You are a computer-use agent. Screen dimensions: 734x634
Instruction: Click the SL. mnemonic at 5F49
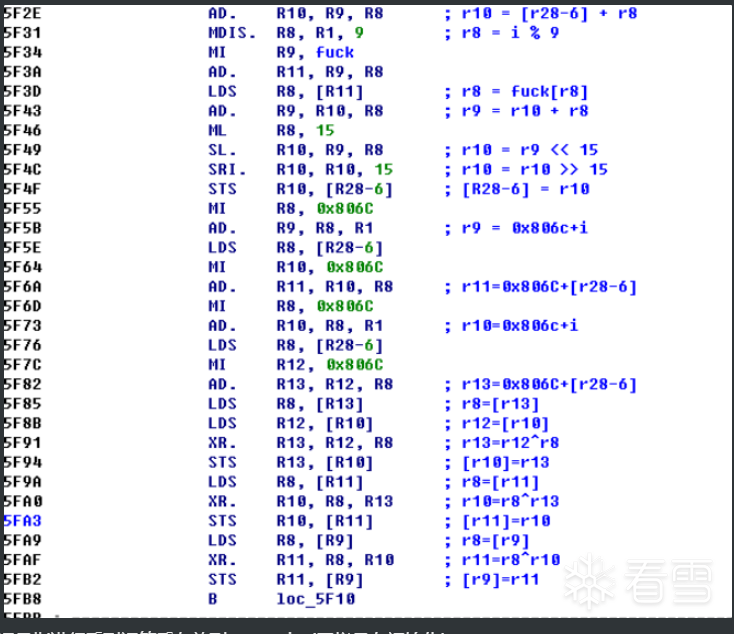tap(222, 150)
